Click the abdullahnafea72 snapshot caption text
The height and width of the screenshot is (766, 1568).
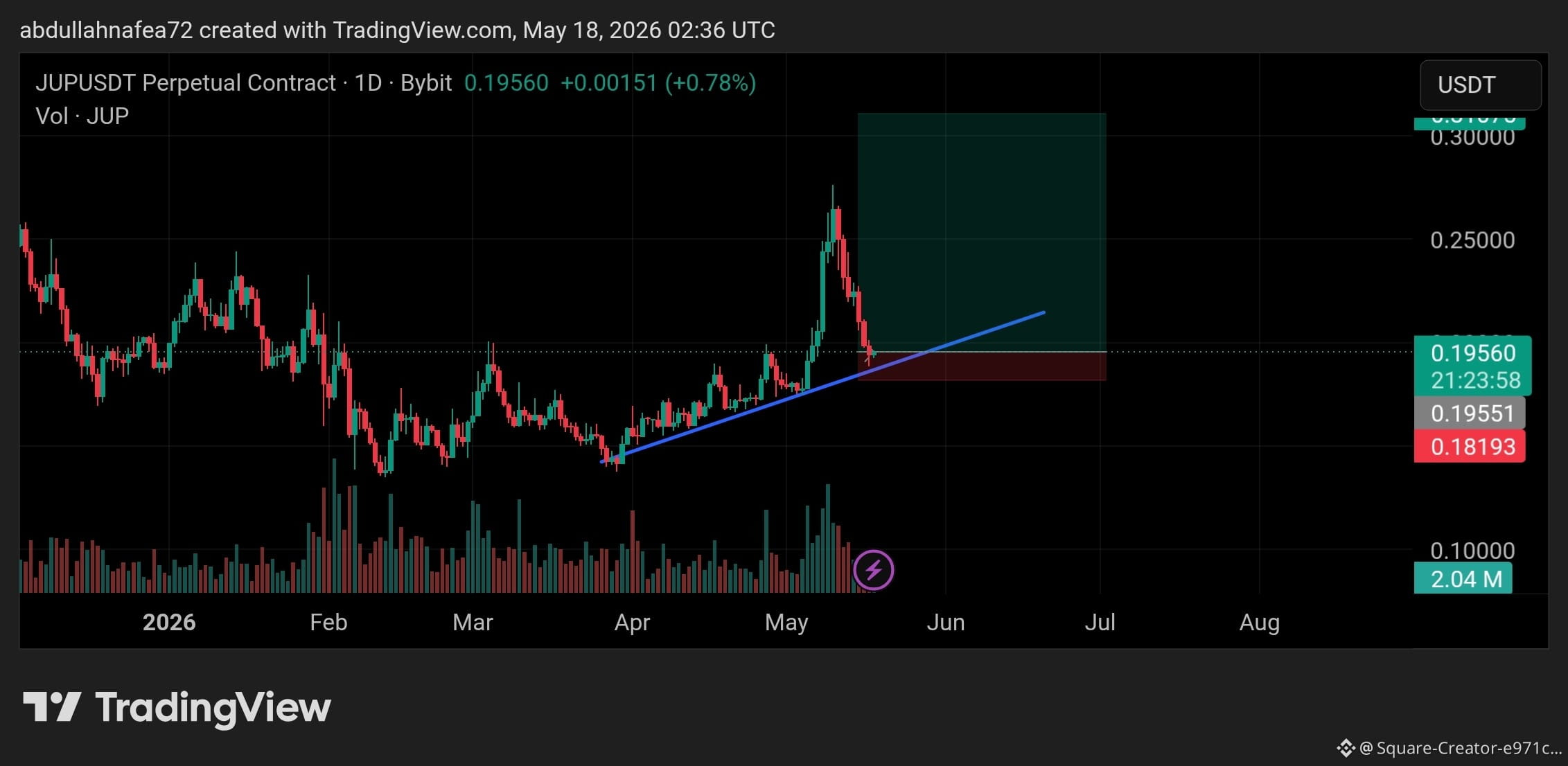coord(397,30)
